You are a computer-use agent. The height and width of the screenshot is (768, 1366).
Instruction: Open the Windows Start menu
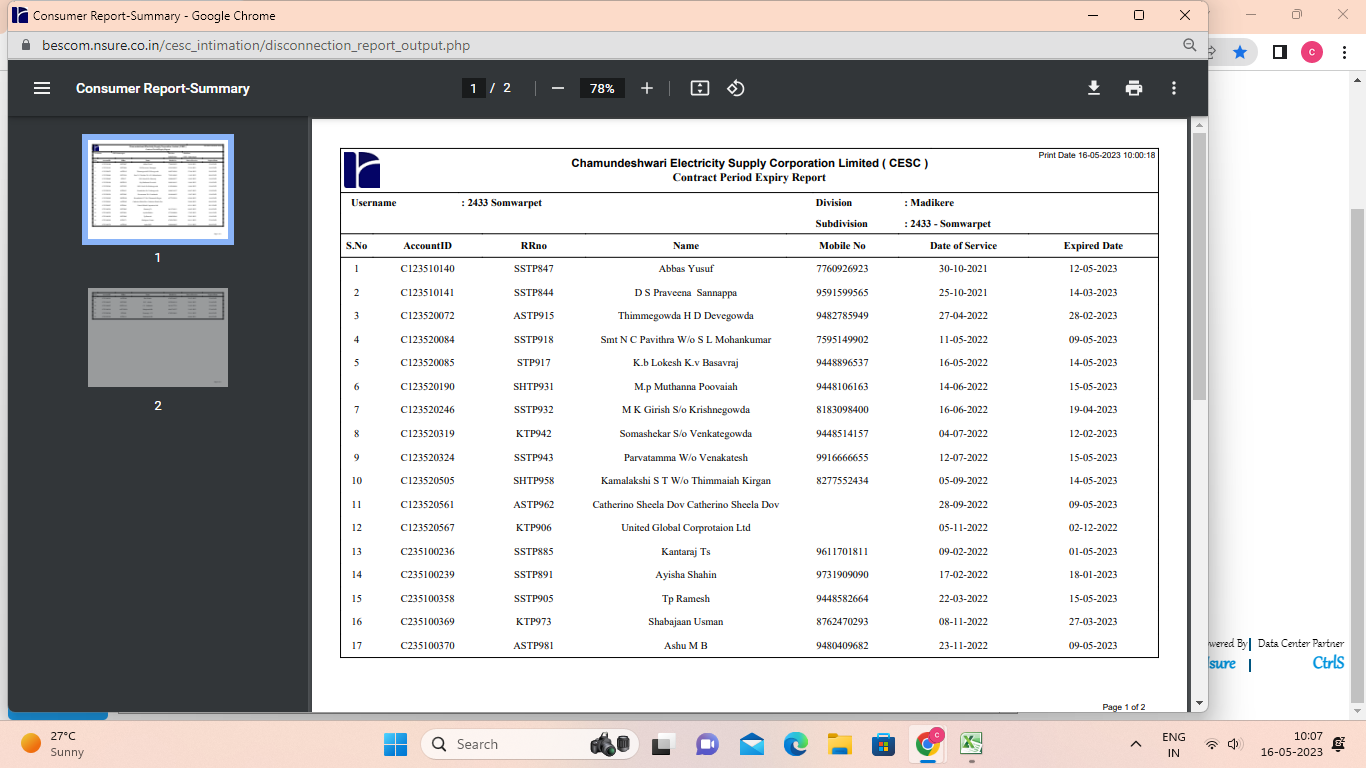(395, 744)
